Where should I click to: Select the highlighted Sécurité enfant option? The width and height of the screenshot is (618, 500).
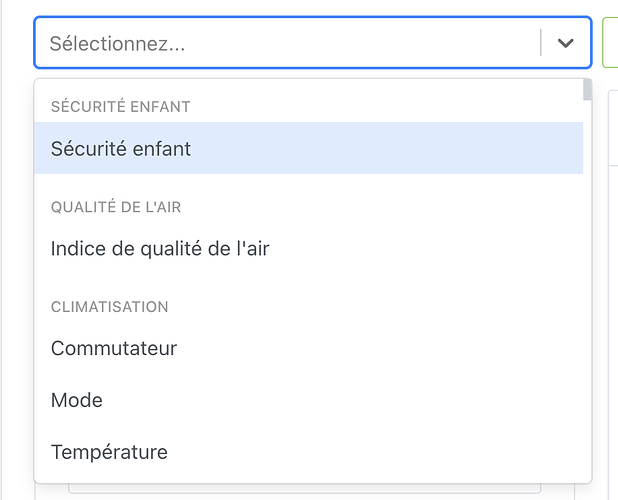(121, 149)
